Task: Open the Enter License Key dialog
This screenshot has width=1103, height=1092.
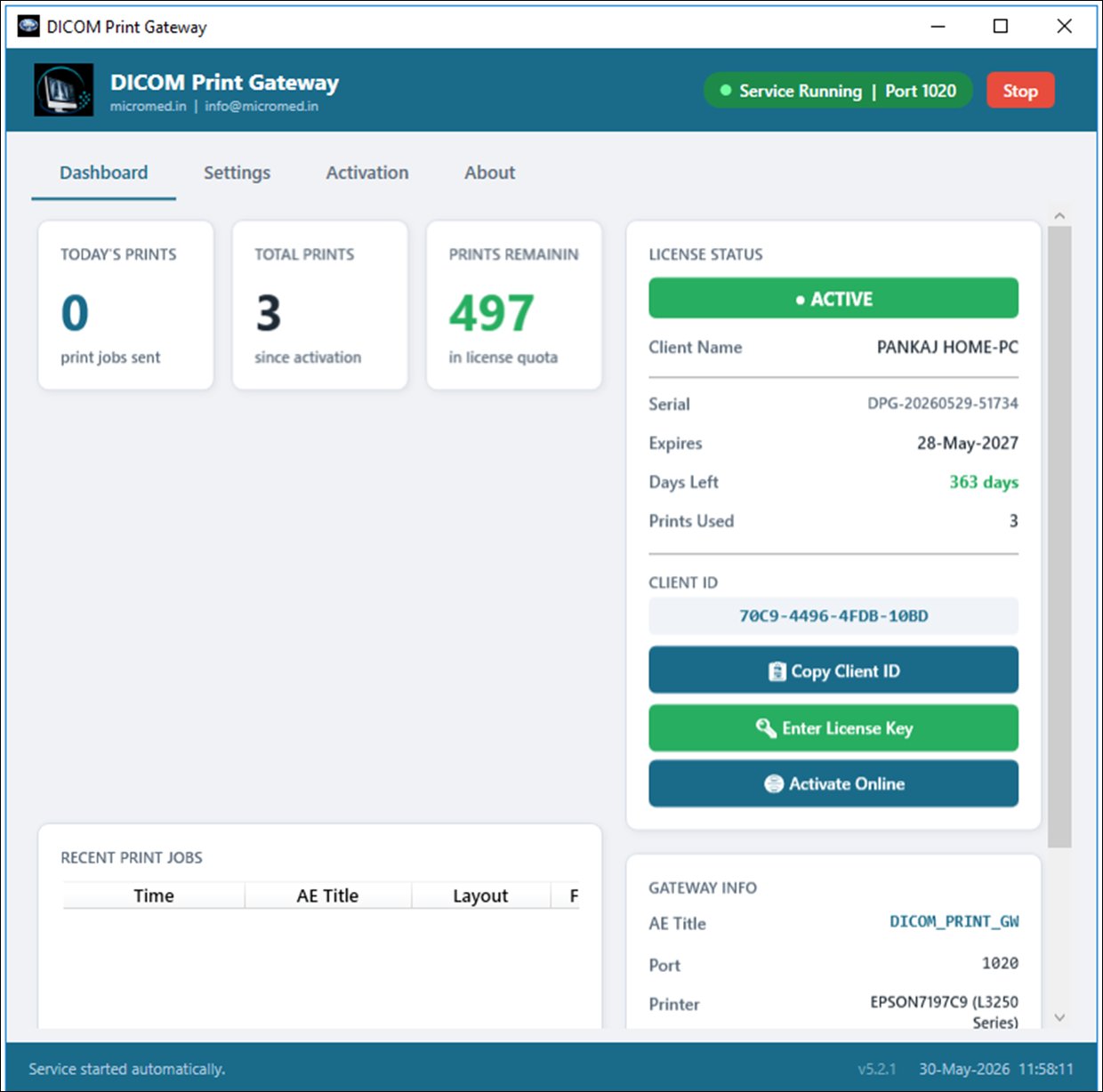Action: pyautogui.click(x=833, y=728)
